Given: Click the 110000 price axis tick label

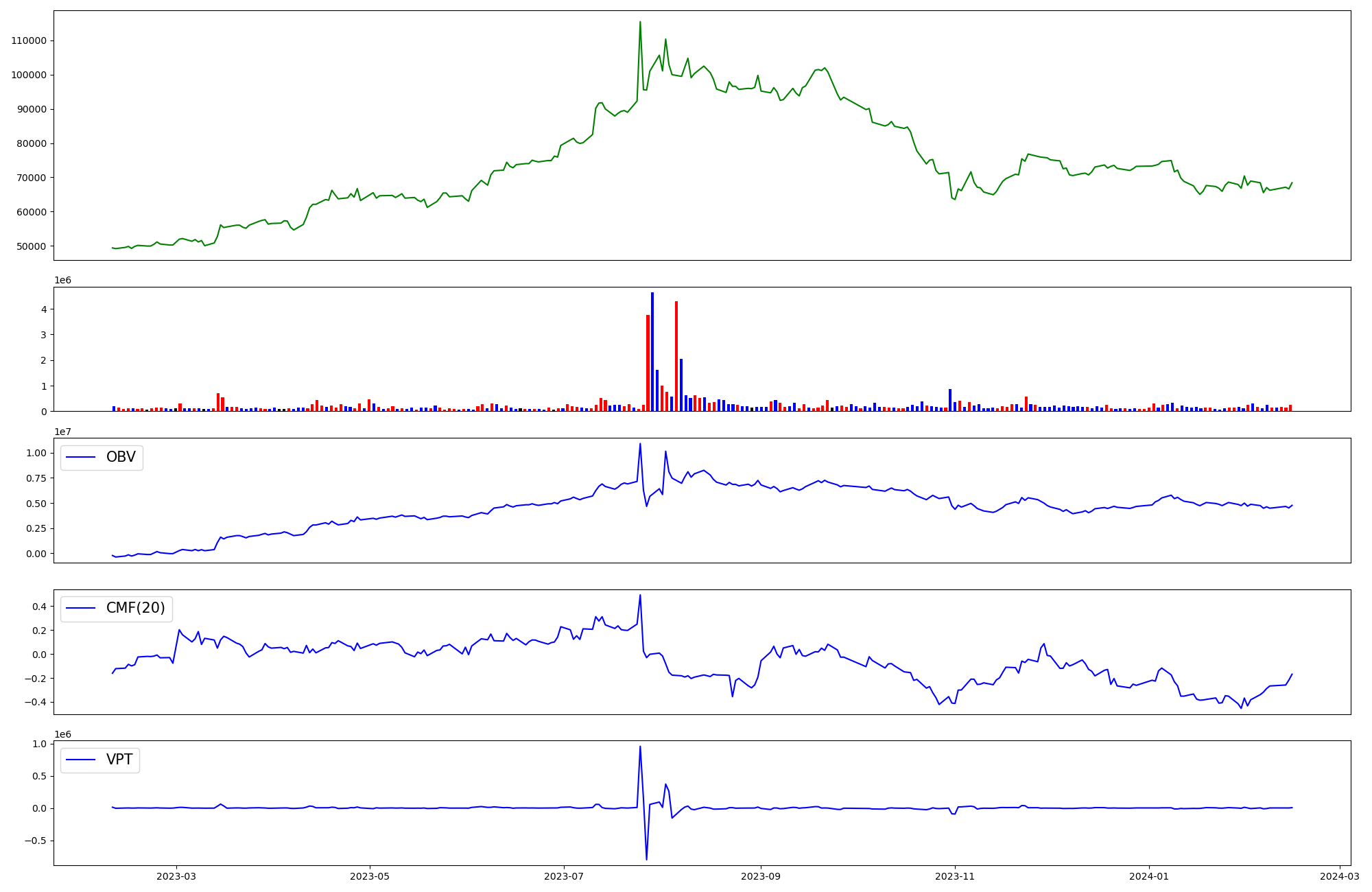Looking at the screenshot, I should [29, 40].
